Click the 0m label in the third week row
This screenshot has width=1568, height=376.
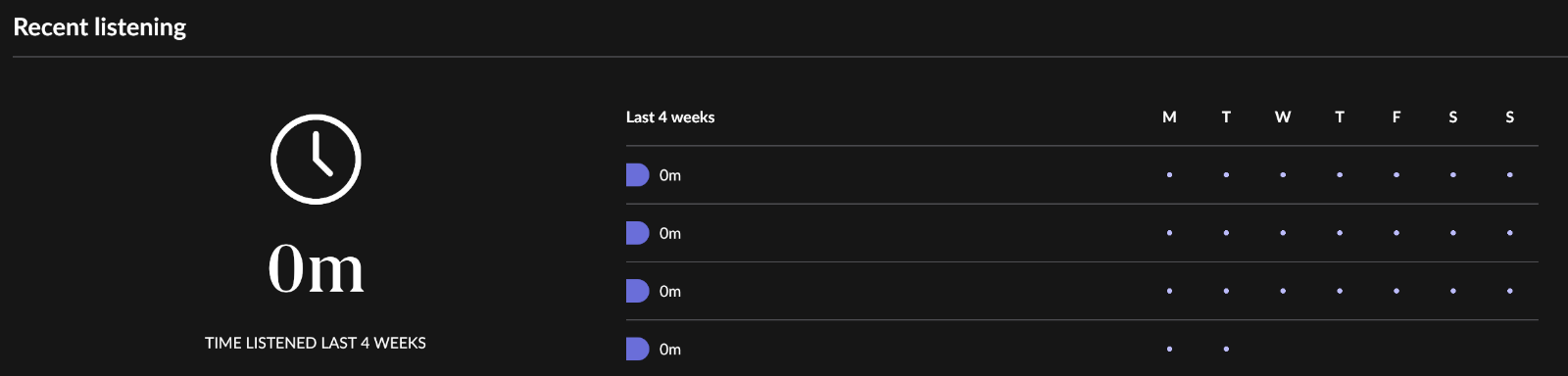[x=670, y=292]
